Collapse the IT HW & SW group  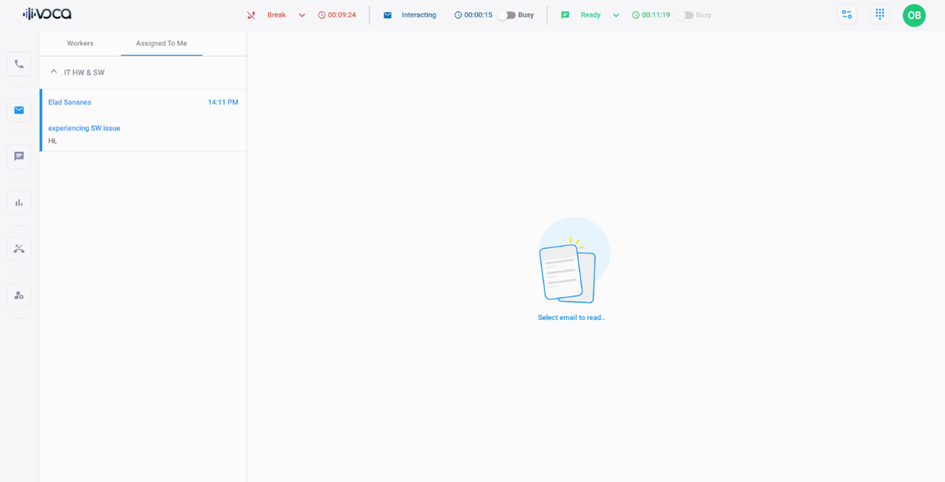[x=54, y=72]
